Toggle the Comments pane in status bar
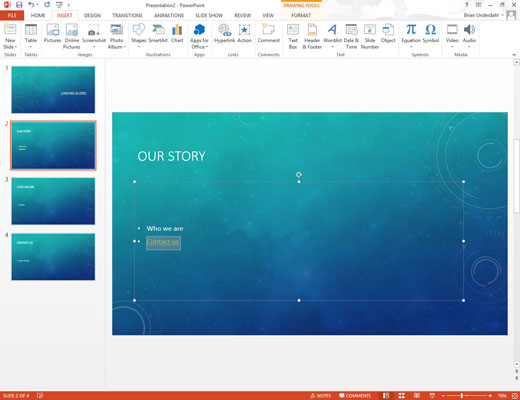 point(355,396)
